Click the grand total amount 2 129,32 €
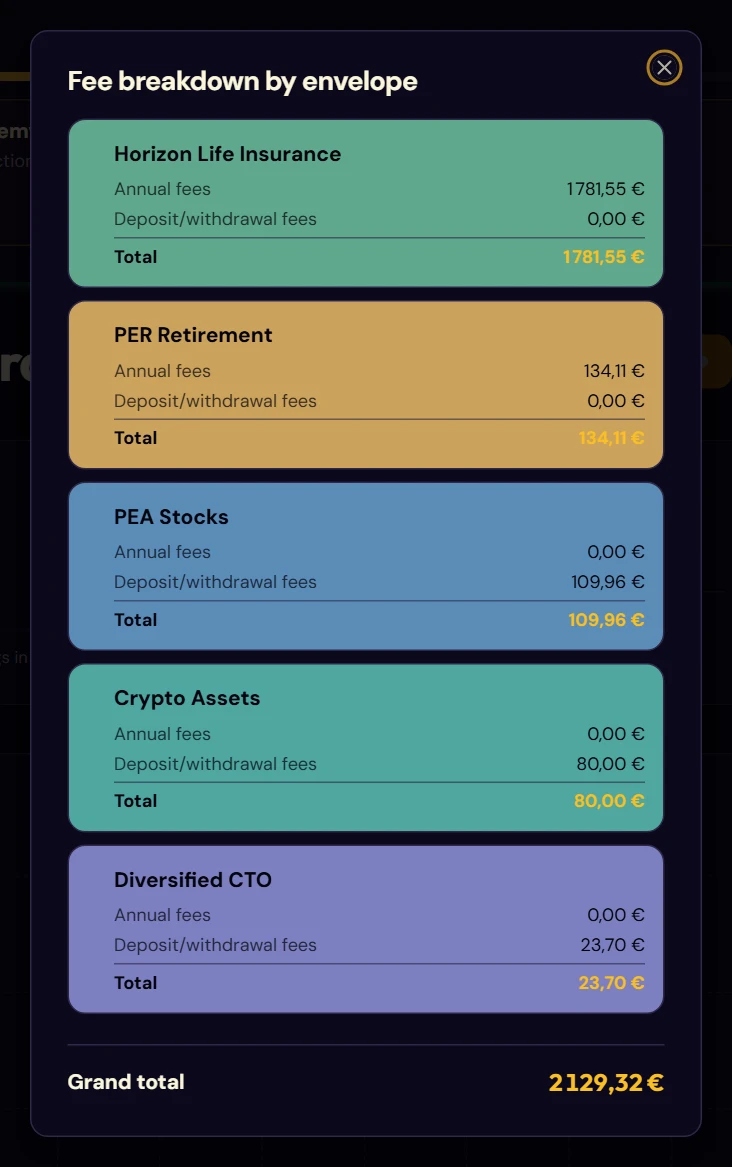Viewport: 732px width, 1167px height. click(606, 1082)
